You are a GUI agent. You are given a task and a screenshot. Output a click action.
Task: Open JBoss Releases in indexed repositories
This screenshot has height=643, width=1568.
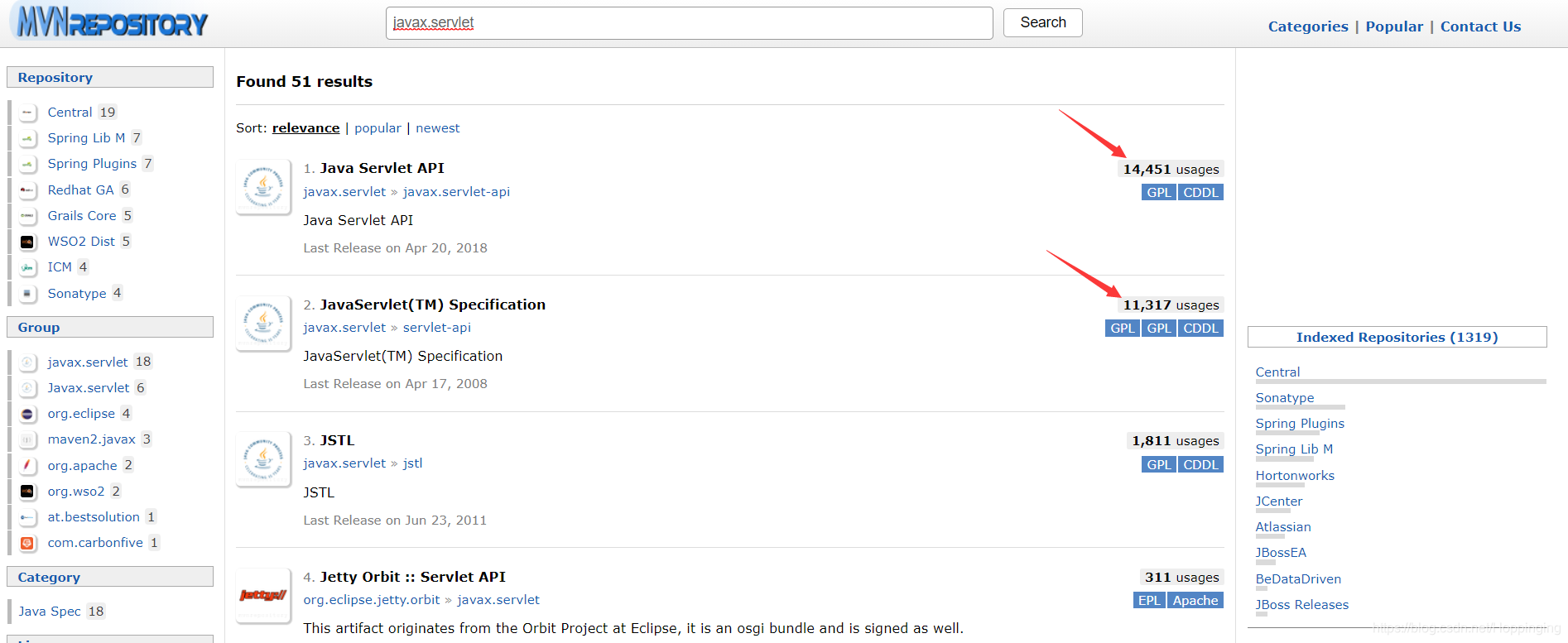pos(1301,605)
